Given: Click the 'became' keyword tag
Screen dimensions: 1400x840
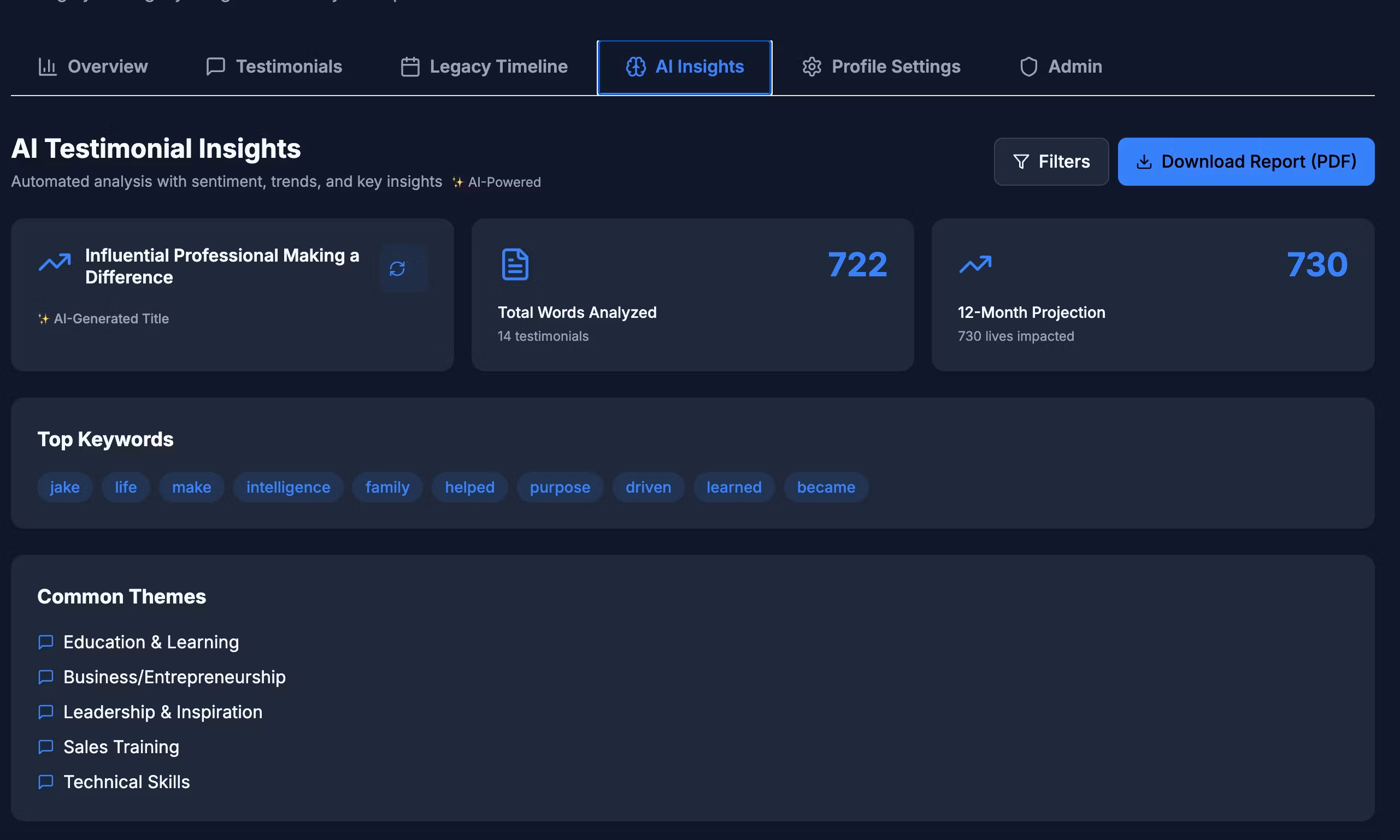Looking at the screenshot, I should click(826, 487).
